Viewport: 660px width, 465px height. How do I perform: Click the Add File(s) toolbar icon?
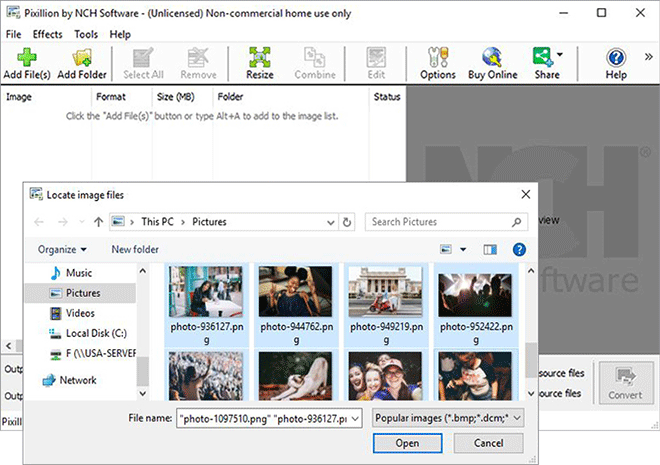(x=28, y=61)
